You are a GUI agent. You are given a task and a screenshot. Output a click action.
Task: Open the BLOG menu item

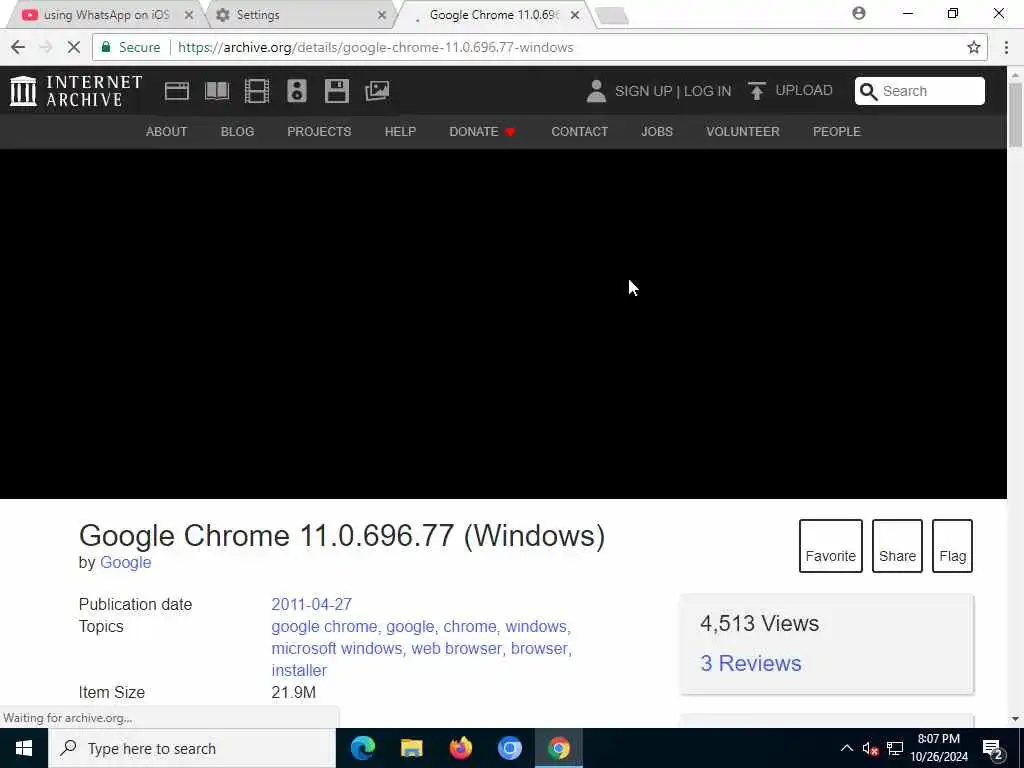click(238, 132)
